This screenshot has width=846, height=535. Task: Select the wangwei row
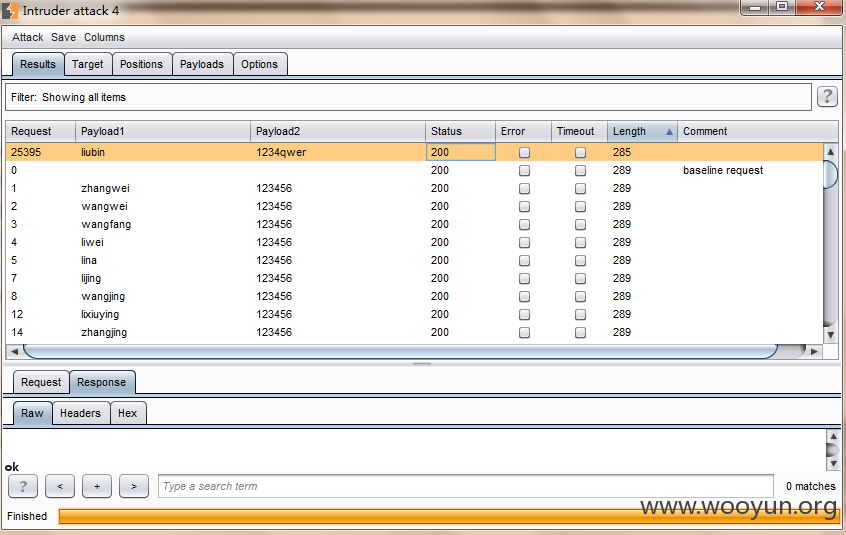(x=414, y=206)
